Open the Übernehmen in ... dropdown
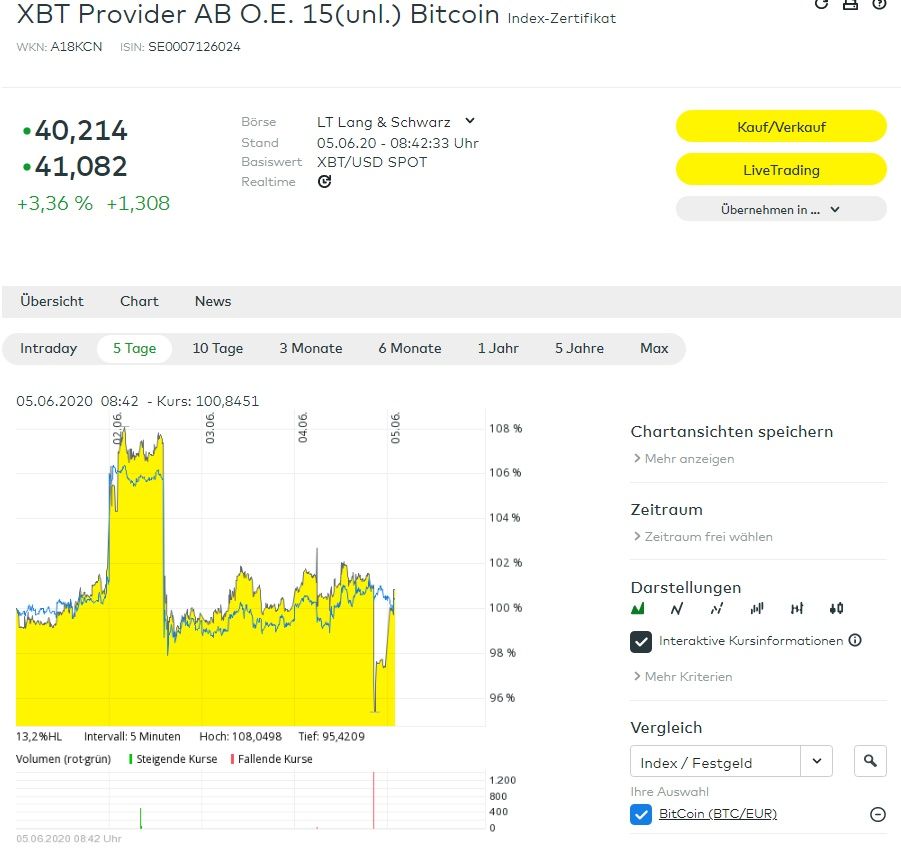The height and width of the screenshot is (848, 901). (x=781, y=210)
